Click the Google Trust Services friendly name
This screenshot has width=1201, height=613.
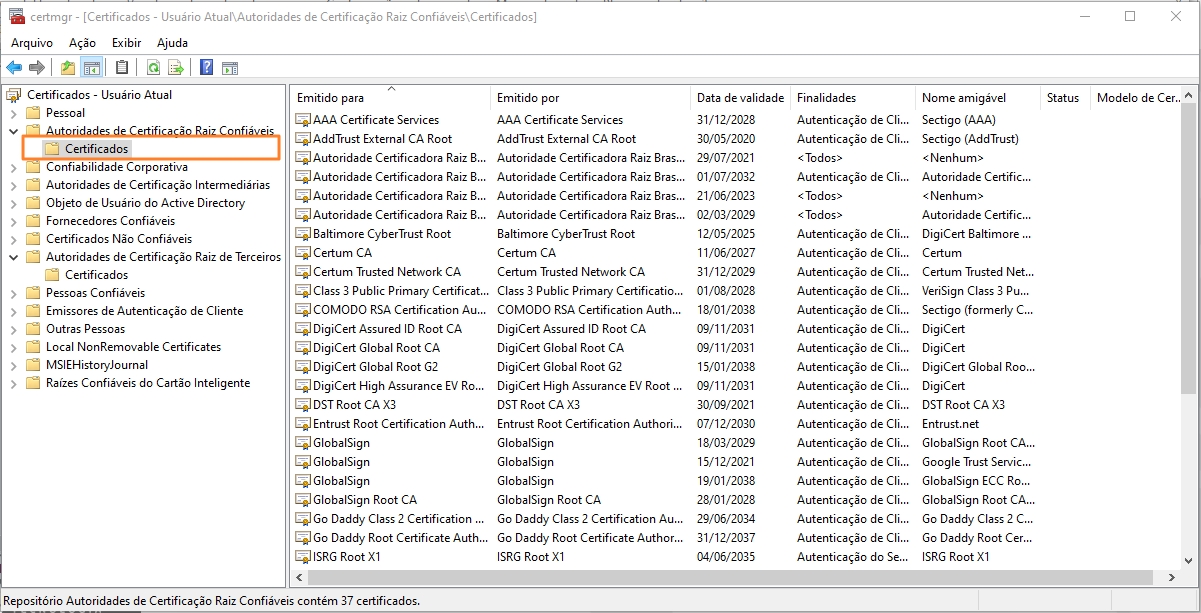click(x=976, y=462)
